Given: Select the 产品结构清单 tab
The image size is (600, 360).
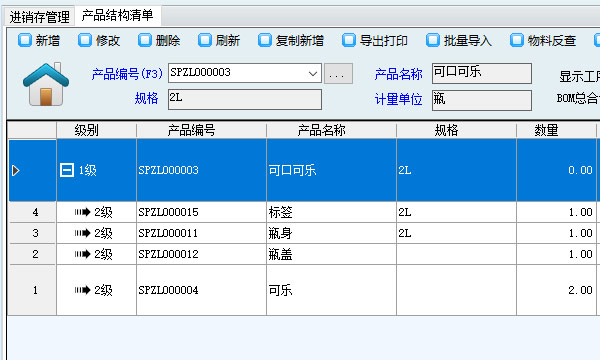Looking at the screenshot, I should [117, 16].
